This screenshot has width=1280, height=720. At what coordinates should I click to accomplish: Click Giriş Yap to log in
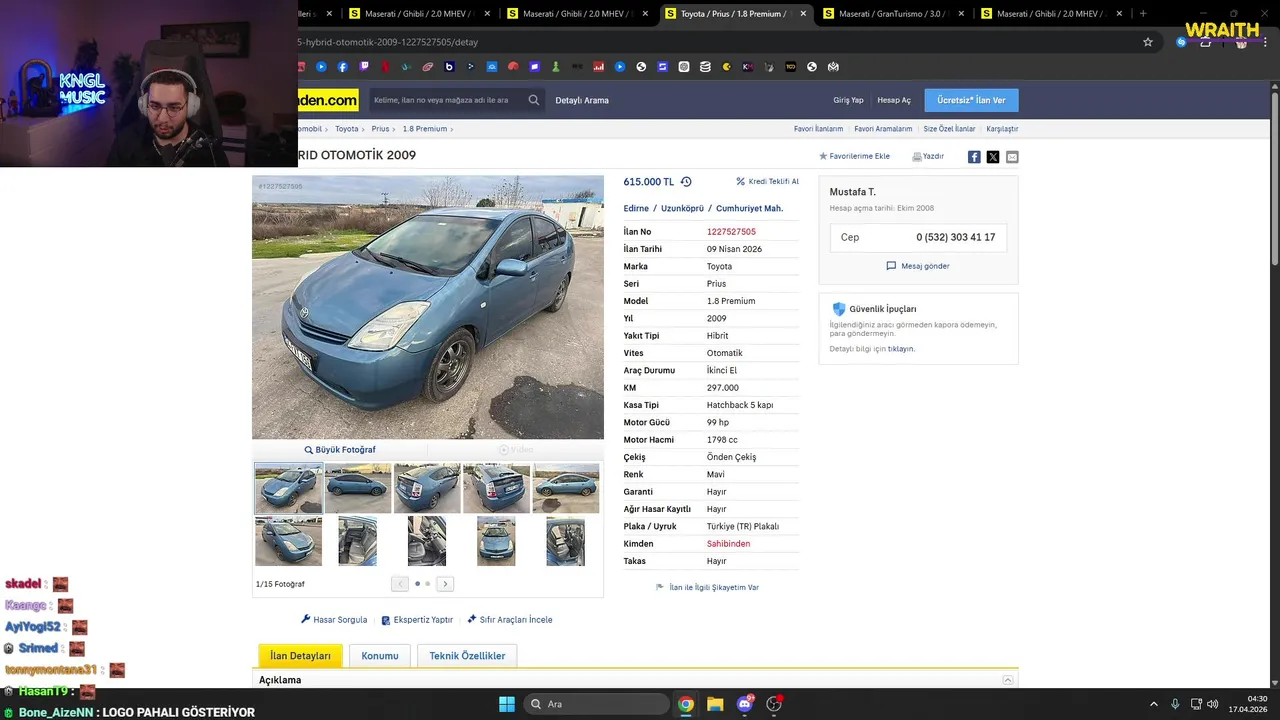coord(848,100)
